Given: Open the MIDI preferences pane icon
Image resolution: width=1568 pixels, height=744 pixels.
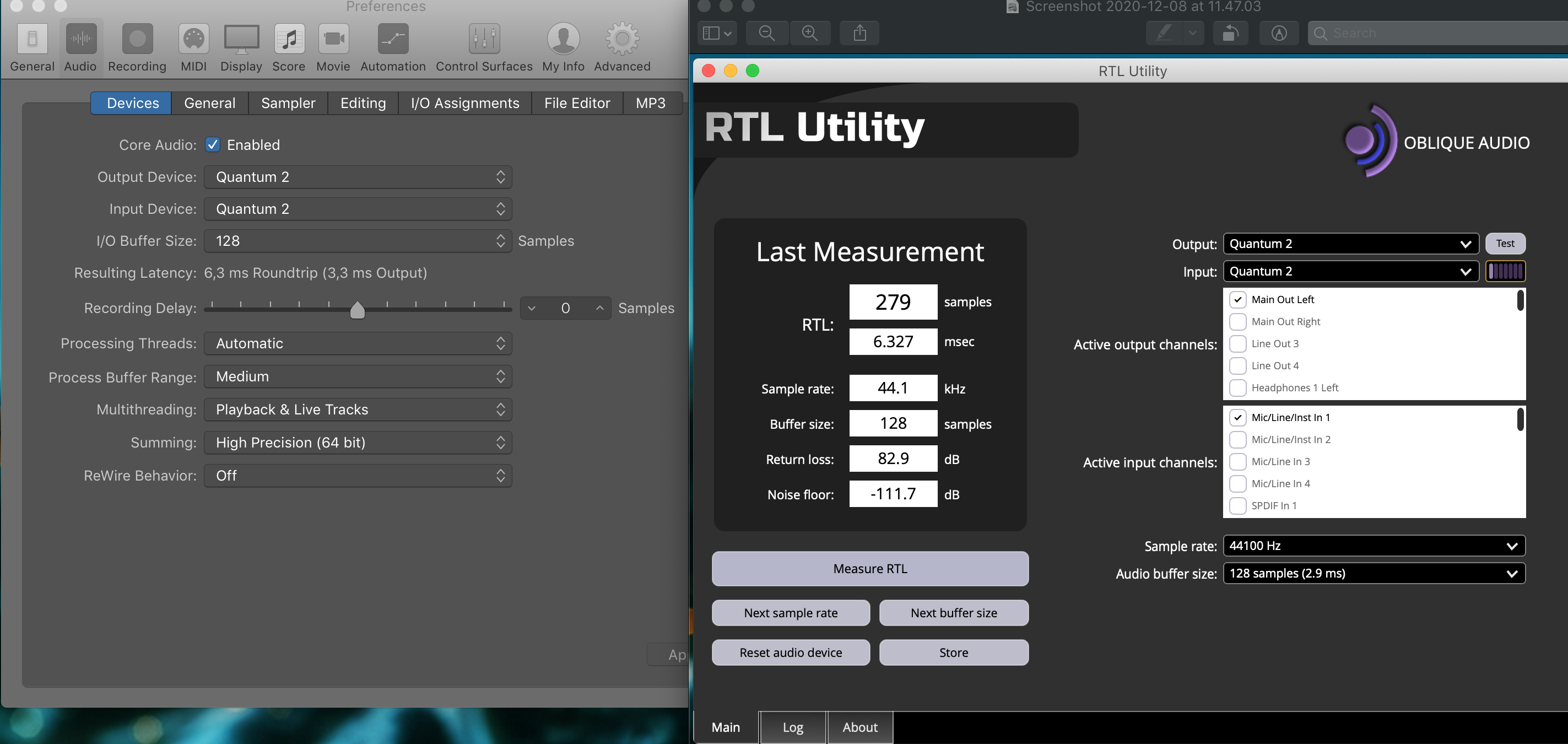Looking at the screenshot, I should click(193, 40).
